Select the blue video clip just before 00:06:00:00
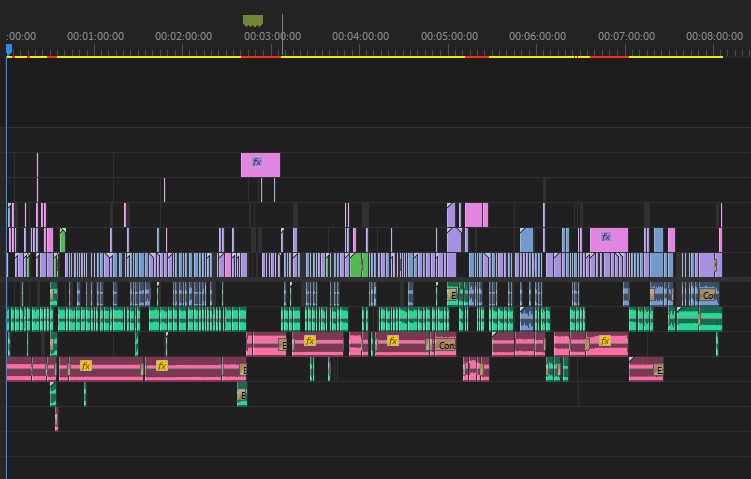 (526, 240)
